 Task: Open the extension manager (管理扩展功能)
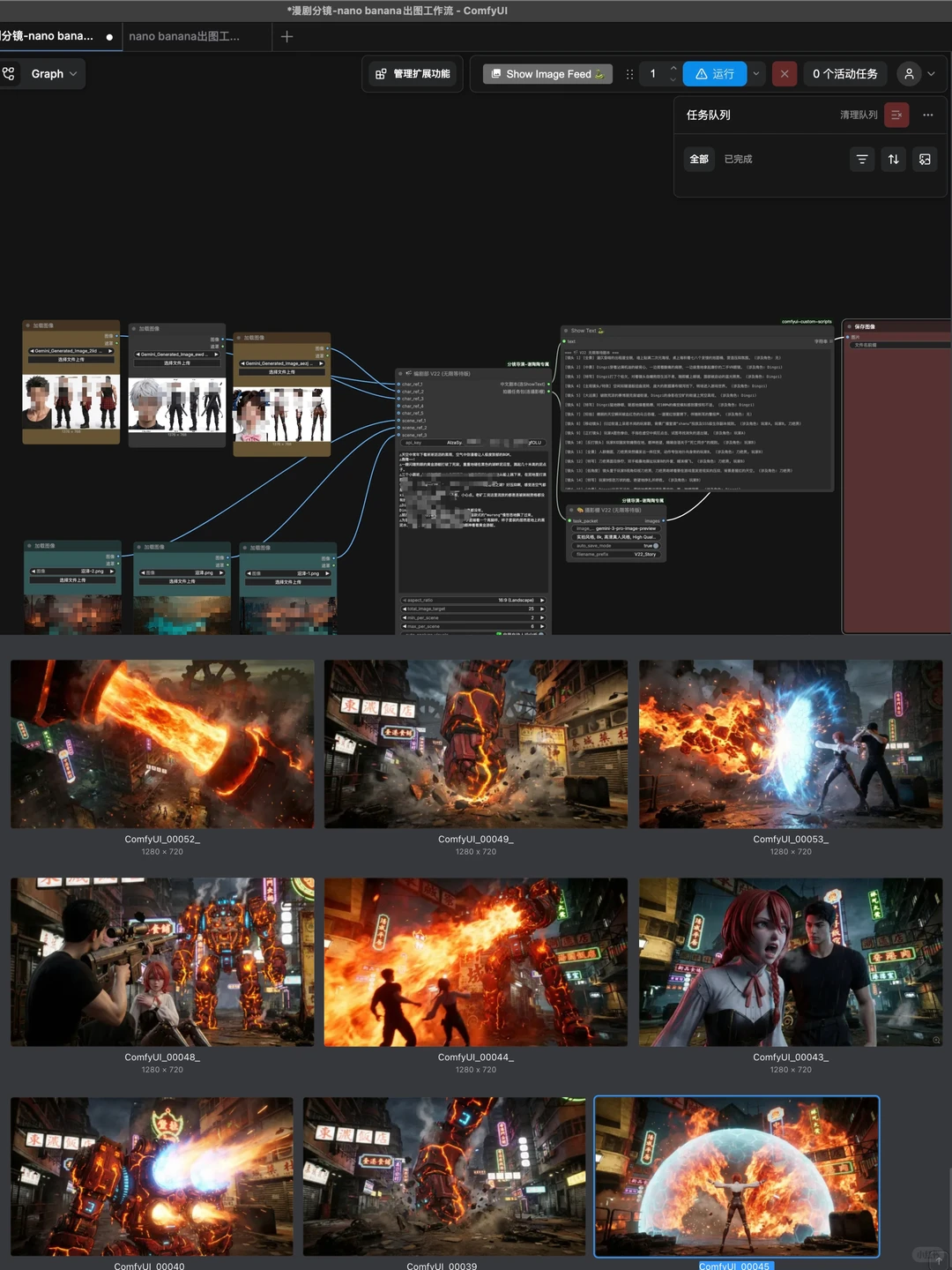point(413,74)
